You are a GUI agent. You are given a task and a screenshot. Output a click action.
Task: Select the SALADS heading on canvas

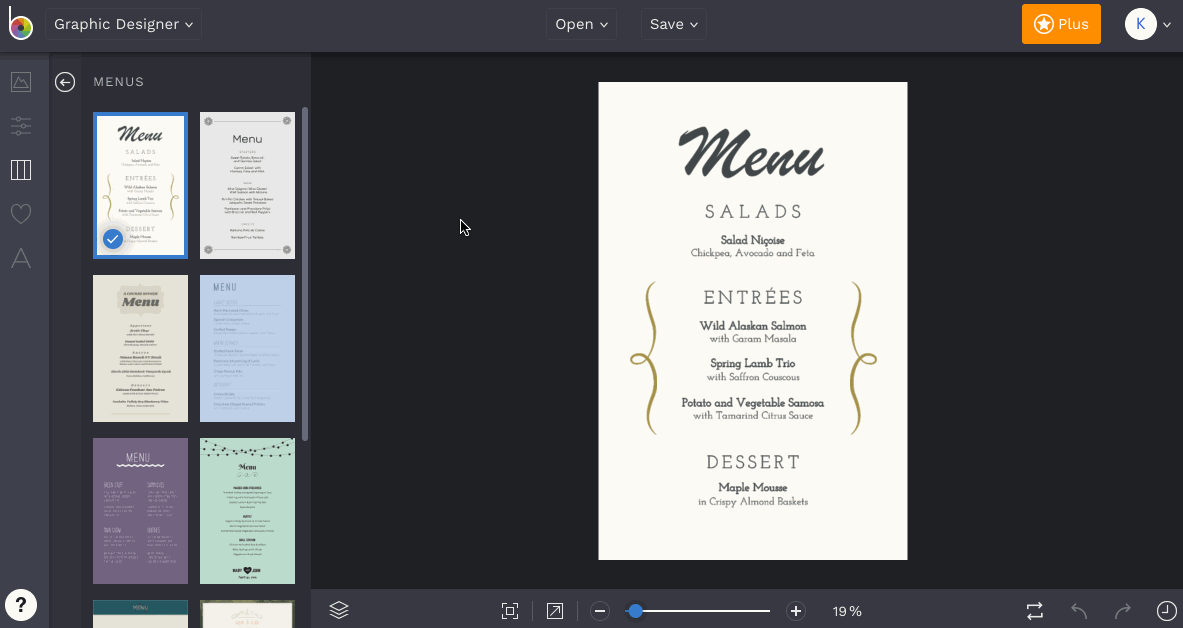pyautogui.click(x=753, y=212)
